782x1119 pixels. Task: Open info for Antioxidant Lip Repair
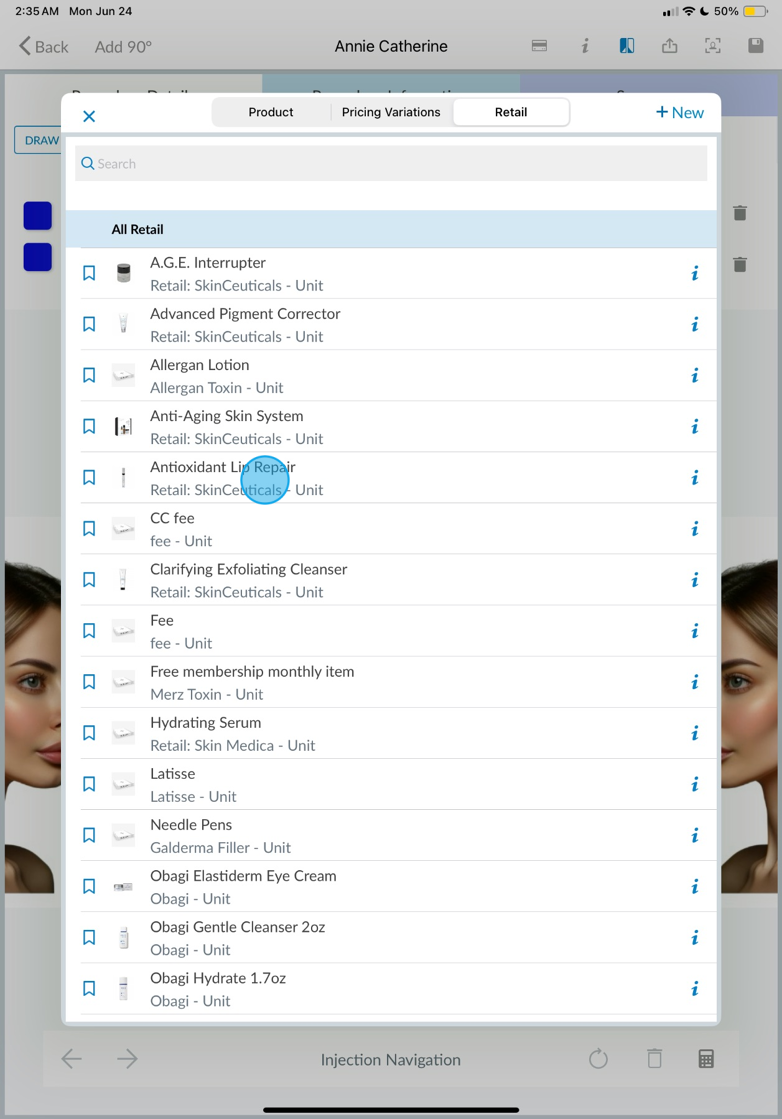pyautogui.click(x=695, y=477)
